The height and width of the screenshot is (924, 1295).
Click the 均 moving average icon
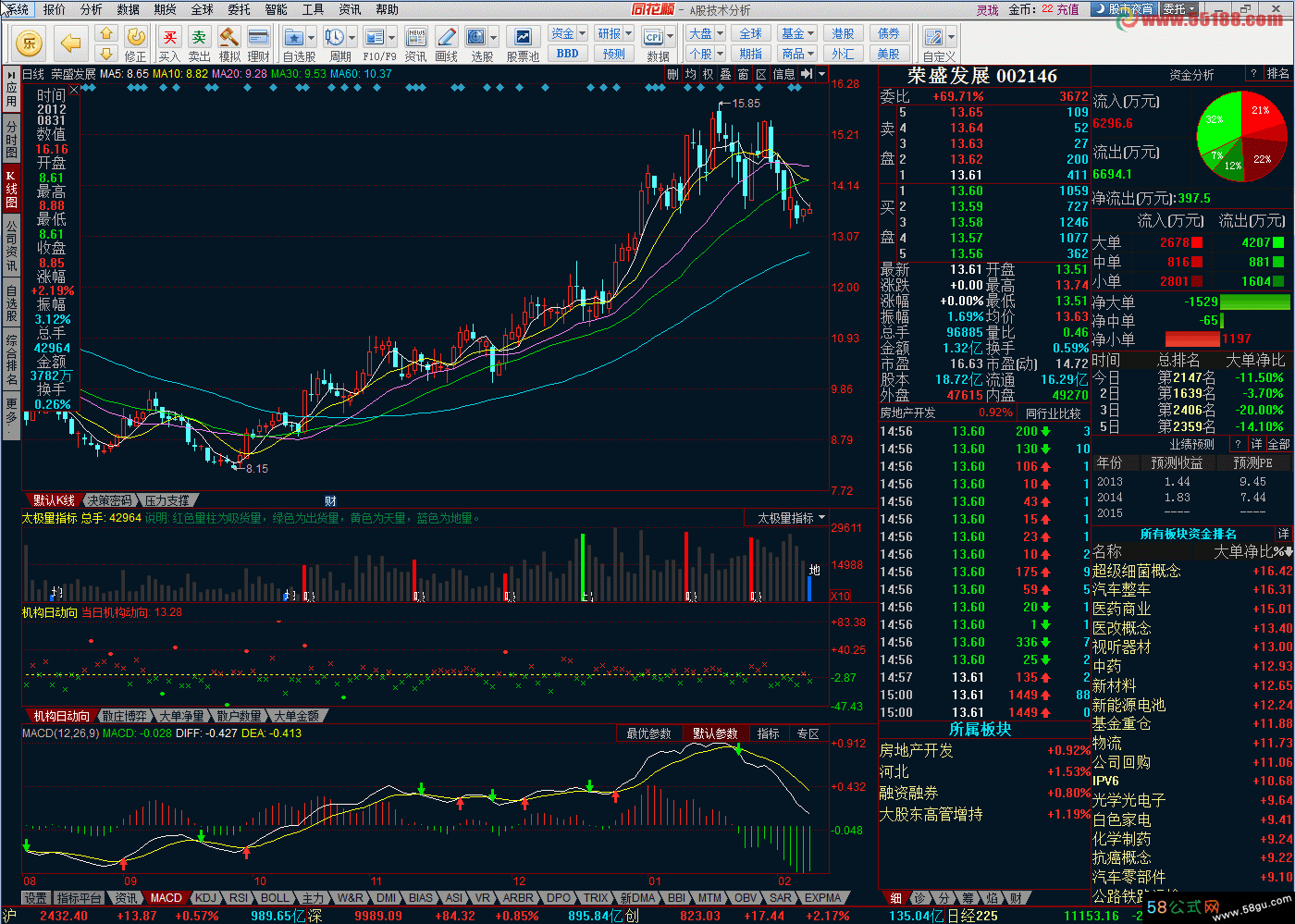point(690,74)
